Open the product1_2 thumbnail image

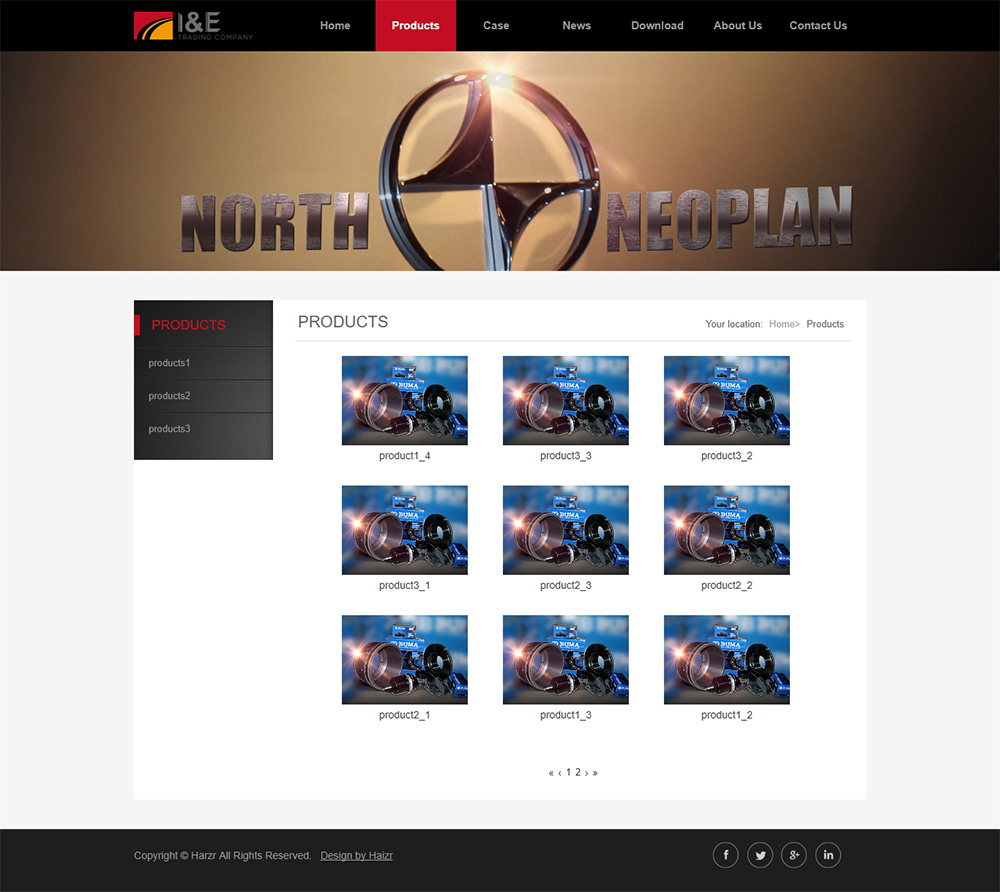pos(726,660)
